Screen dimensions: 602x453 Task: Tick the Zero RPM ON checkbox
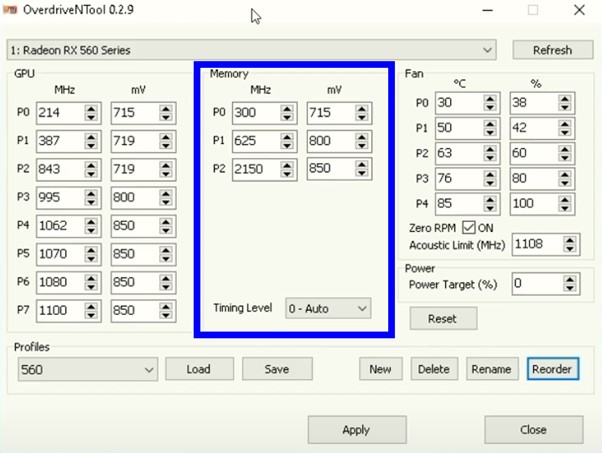click(469, 227)
